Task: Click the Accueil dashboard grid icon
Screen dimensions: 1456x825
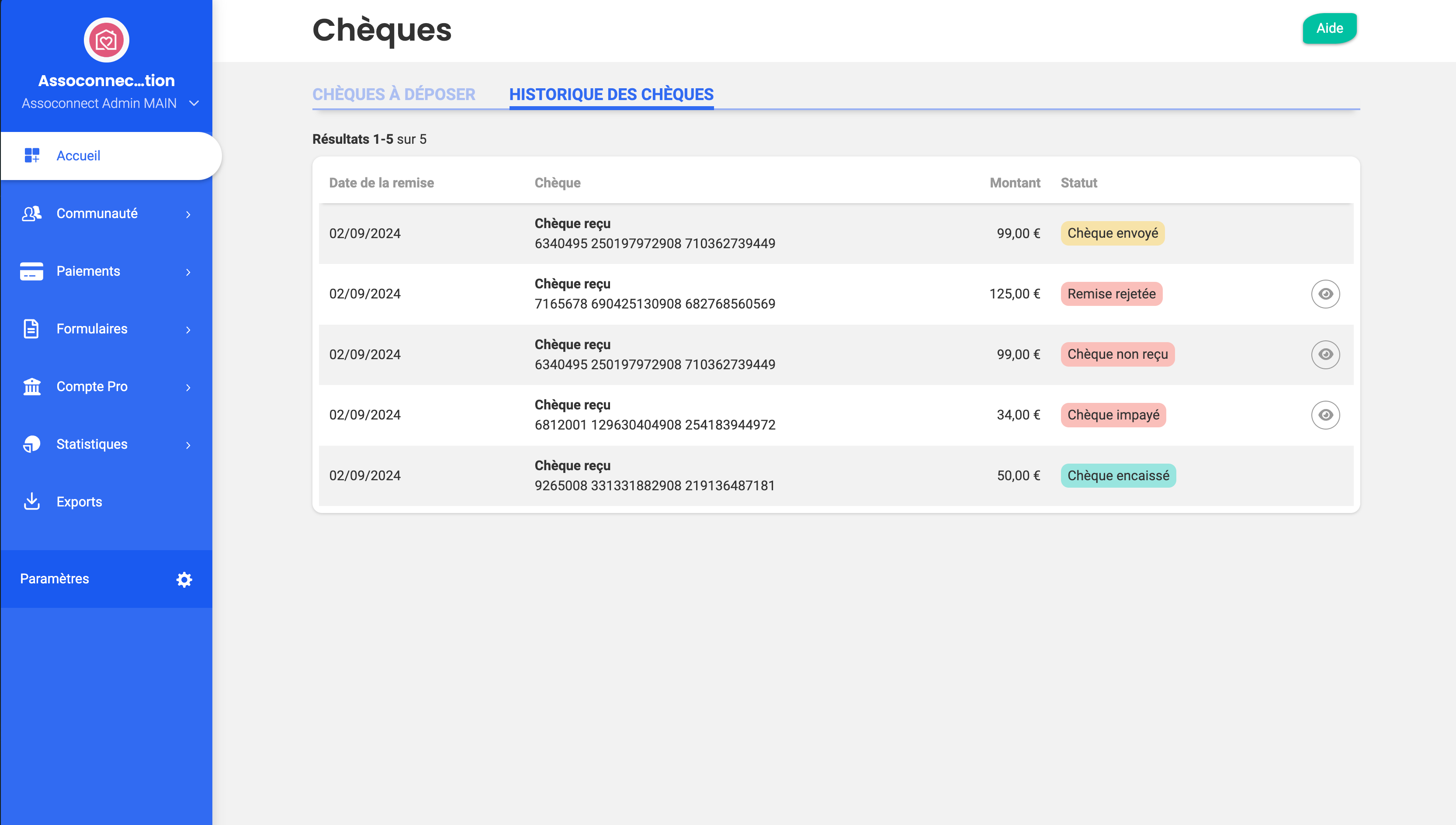Action: 32,155
